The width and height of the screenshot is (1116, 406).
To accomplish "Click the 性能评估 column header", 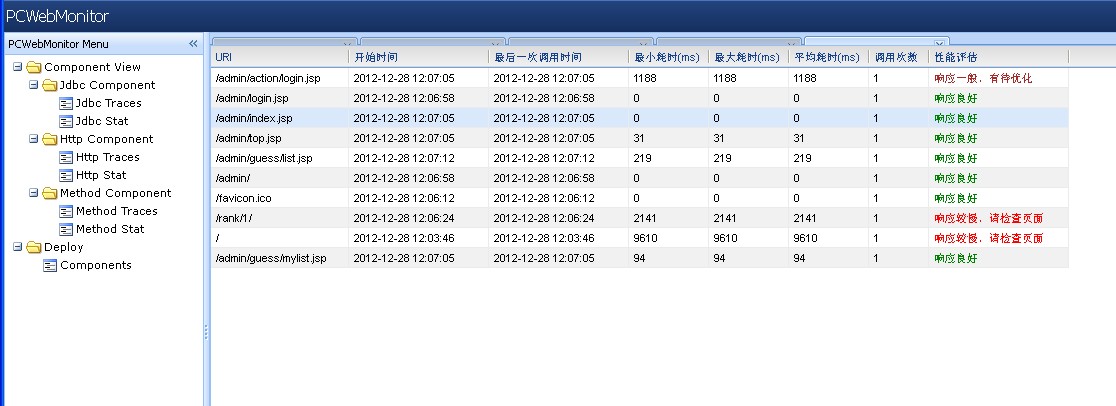I will coord(997,58).
